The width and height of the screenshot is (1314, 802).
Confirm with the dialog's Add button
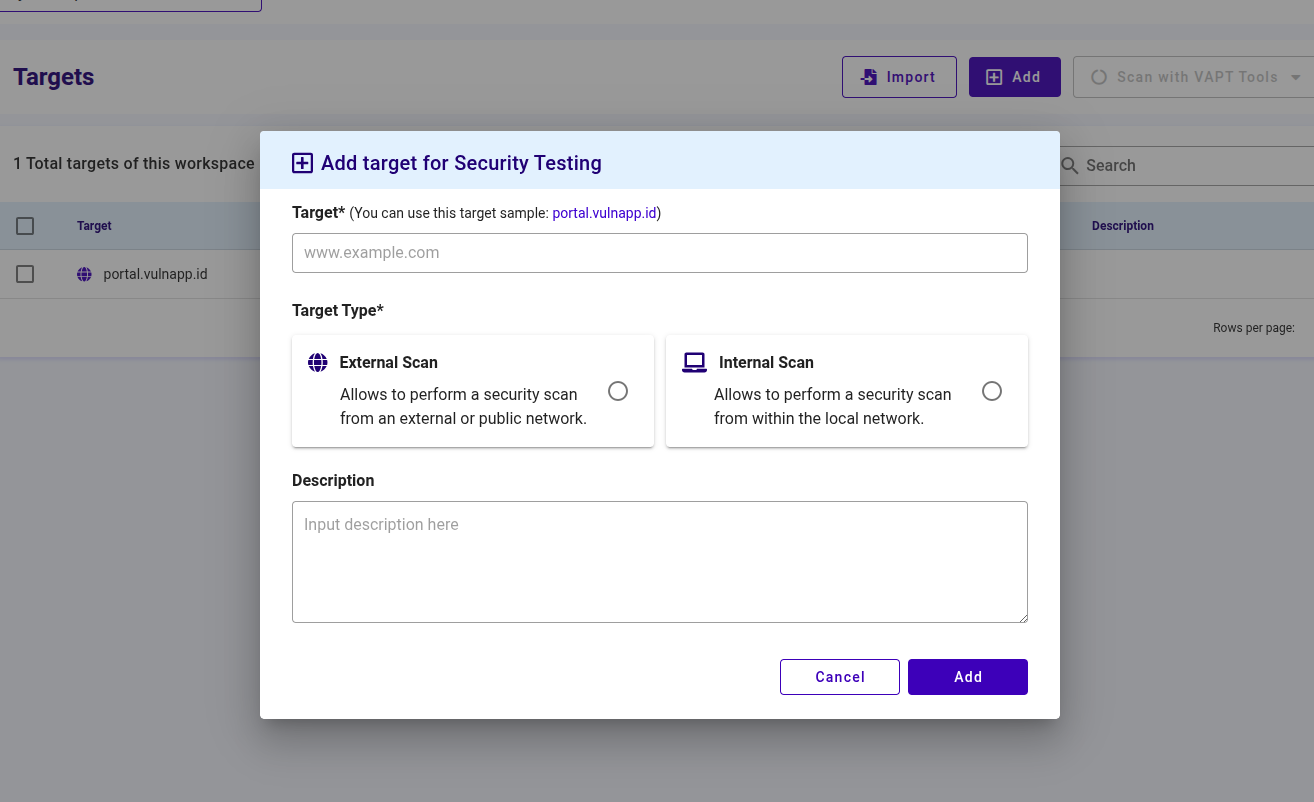(967, 677)
